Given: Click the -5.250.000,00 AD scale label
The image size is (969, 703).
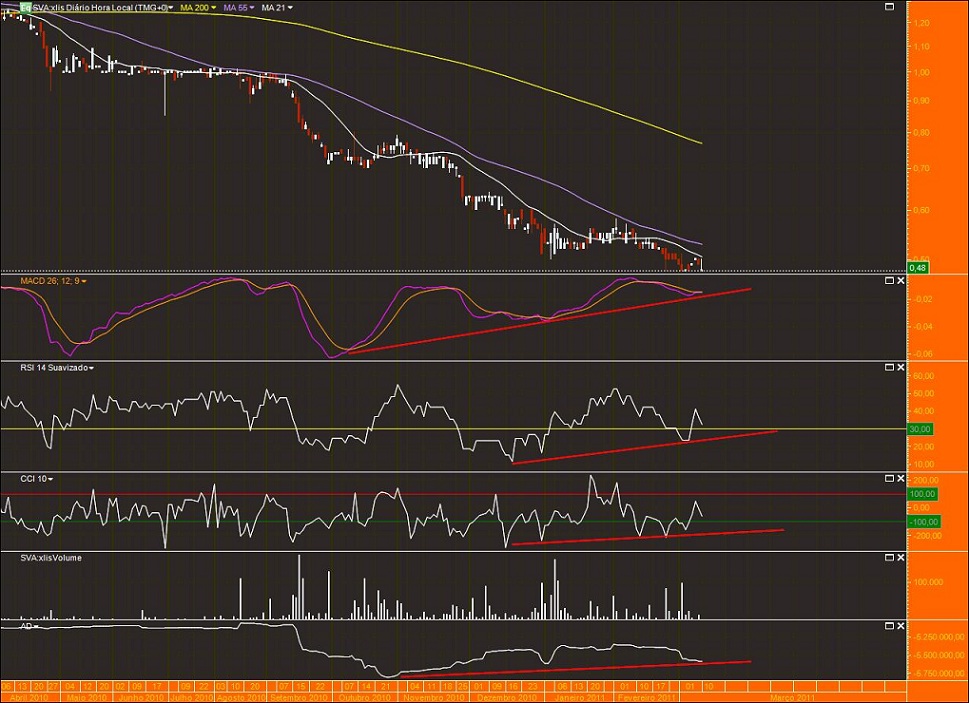Looking at the screenshot, I should click(939, 636).
